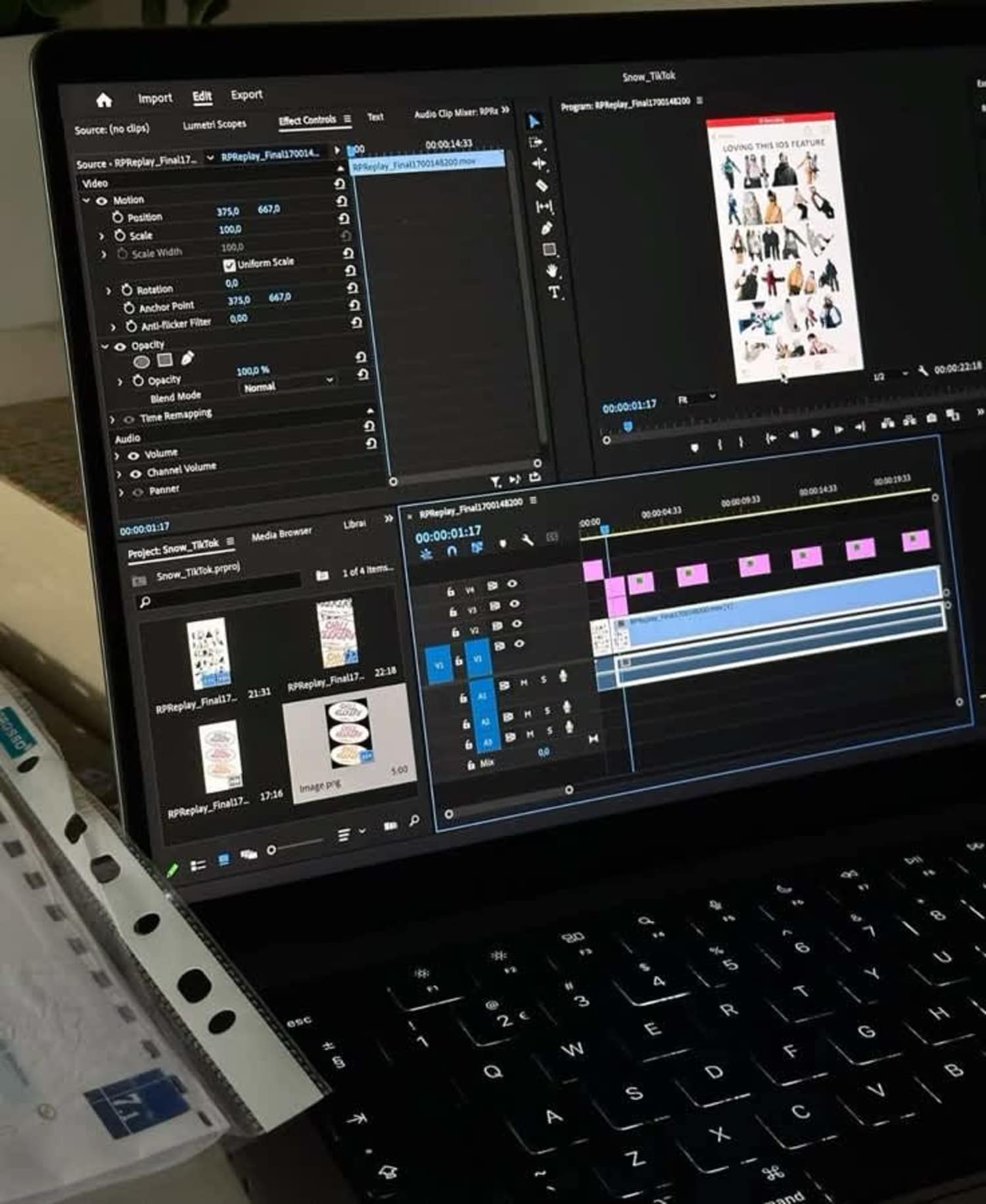This screenshot has width=986, height=1204.
Task: Open the Media Browser panel
Action: 281,534
